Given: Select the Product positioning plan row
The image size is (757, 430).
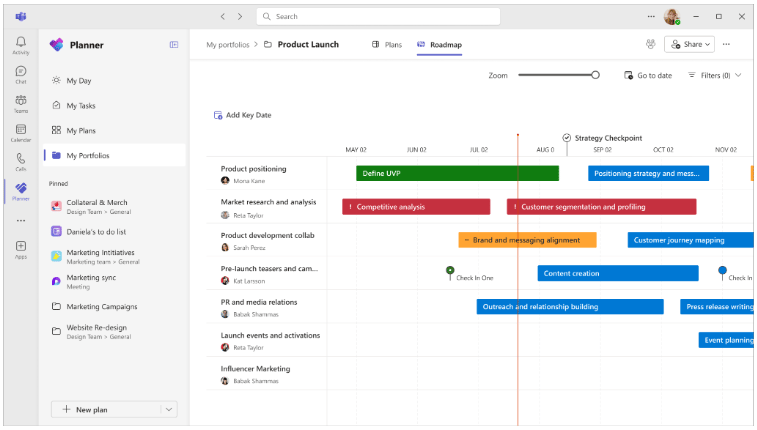Looking at the screenshot, I should tap(267, 174).
